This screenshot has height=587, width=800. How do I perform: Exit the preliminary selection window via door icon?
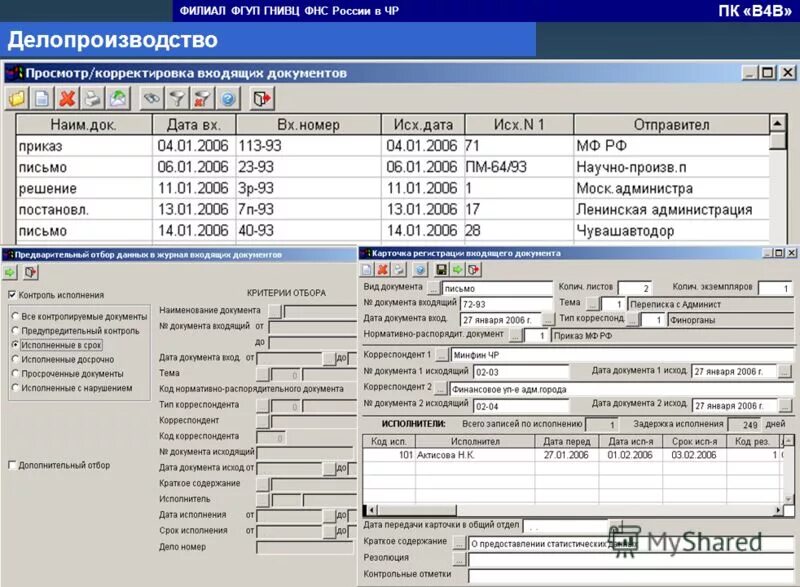pos(31,272)
